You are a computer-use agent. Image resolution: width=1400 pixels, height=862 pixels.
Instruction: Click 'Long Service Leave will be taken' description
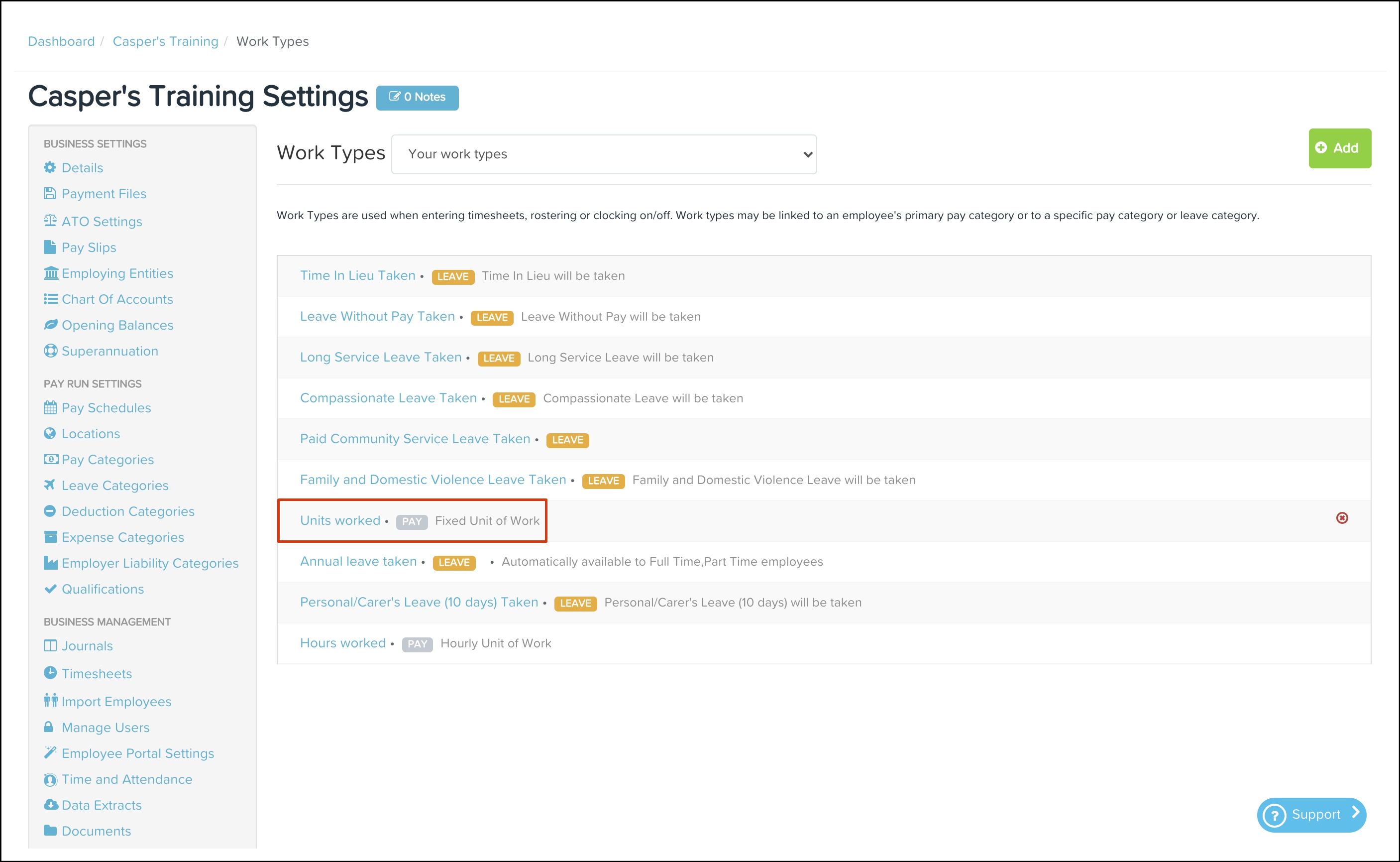pyautogui.click(x=621, y=358)
